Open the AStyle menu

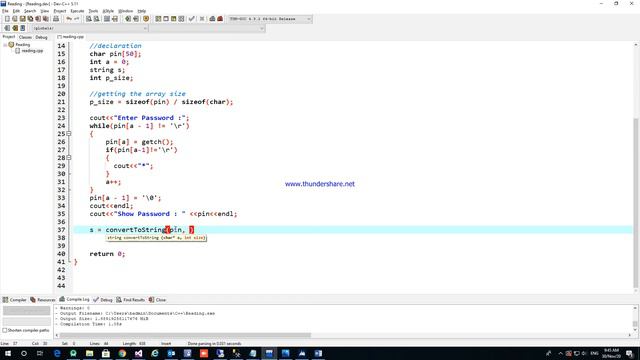pyautogui.click(x=108, y=11)
